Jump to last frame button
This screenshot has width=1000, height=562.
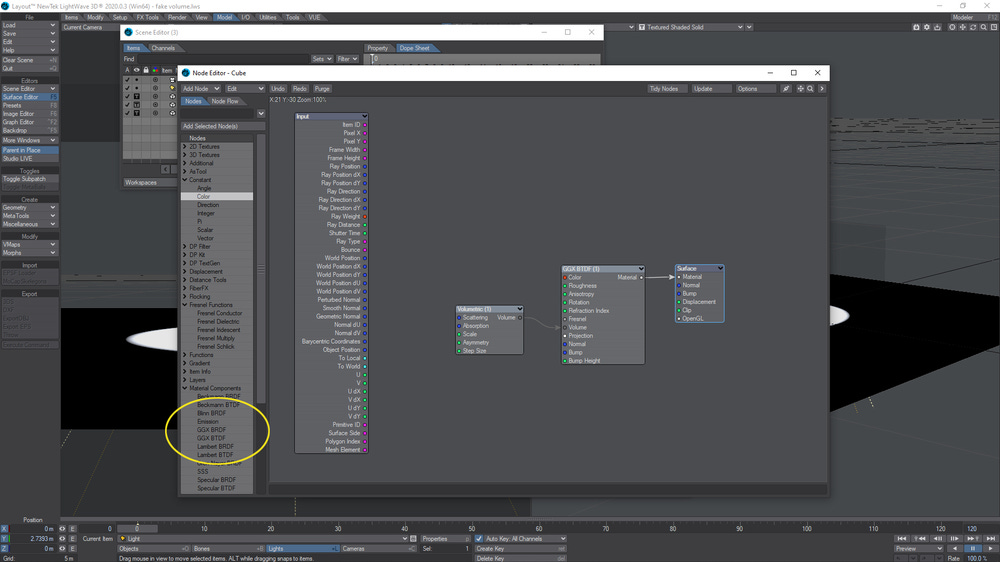click(990, 539)
